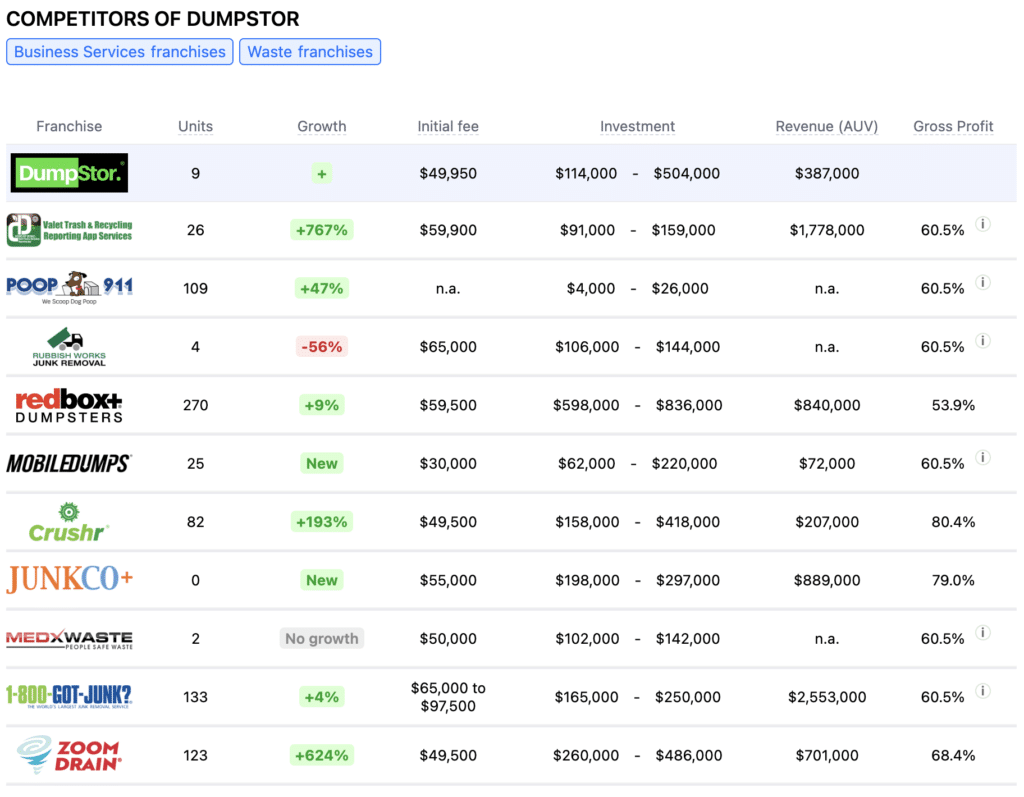Click the +624% growth badge

tap(322, 755)
